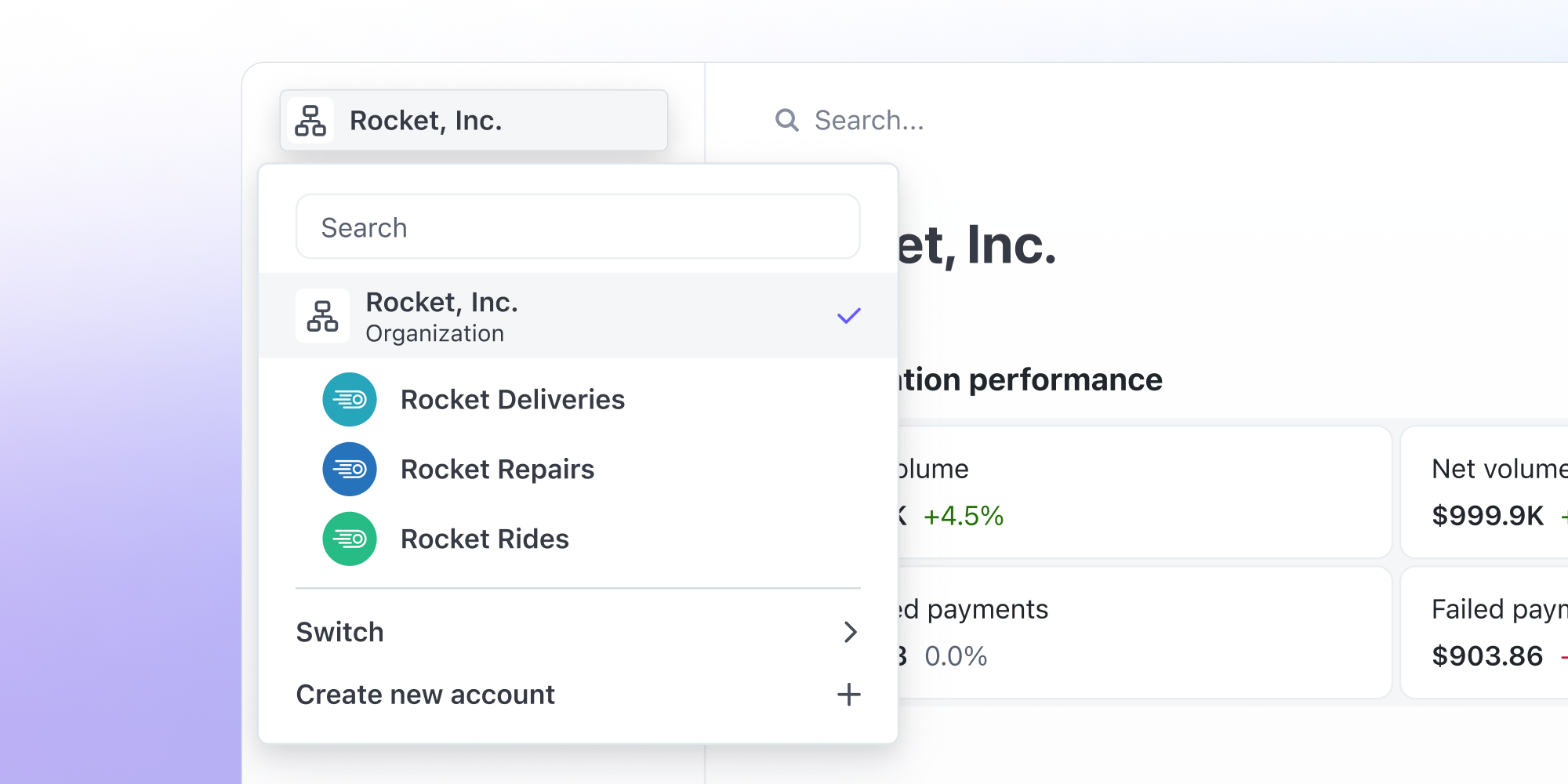Image resolution: width=1568 pixels, height=784 pixels.
Task: View the Failed payments $903.86 metric
Action: pos(1489,632)
